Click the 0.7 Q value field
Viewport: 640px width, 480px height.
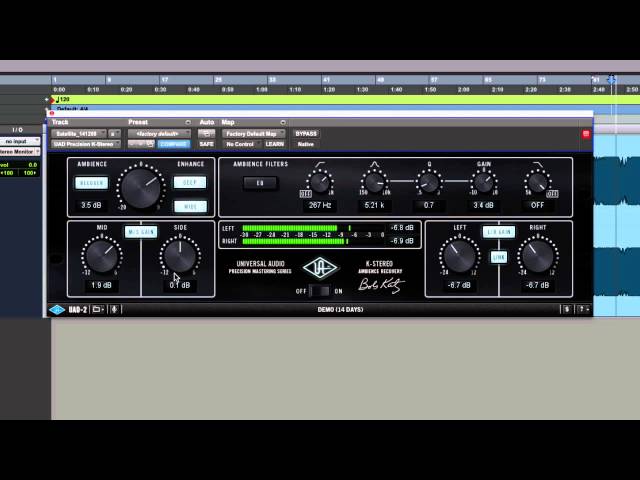coord(429,205)
